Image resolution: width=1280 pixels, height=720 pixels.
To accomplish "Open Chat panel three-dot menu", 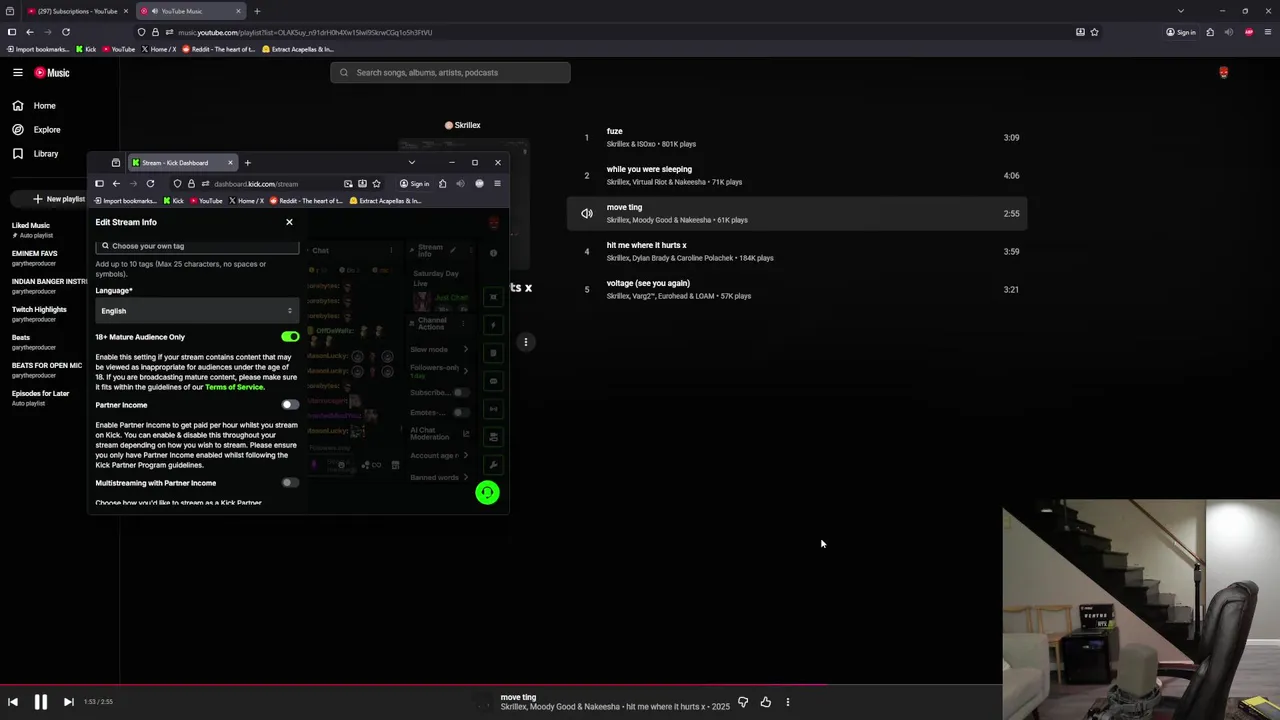I will (391, 250).
